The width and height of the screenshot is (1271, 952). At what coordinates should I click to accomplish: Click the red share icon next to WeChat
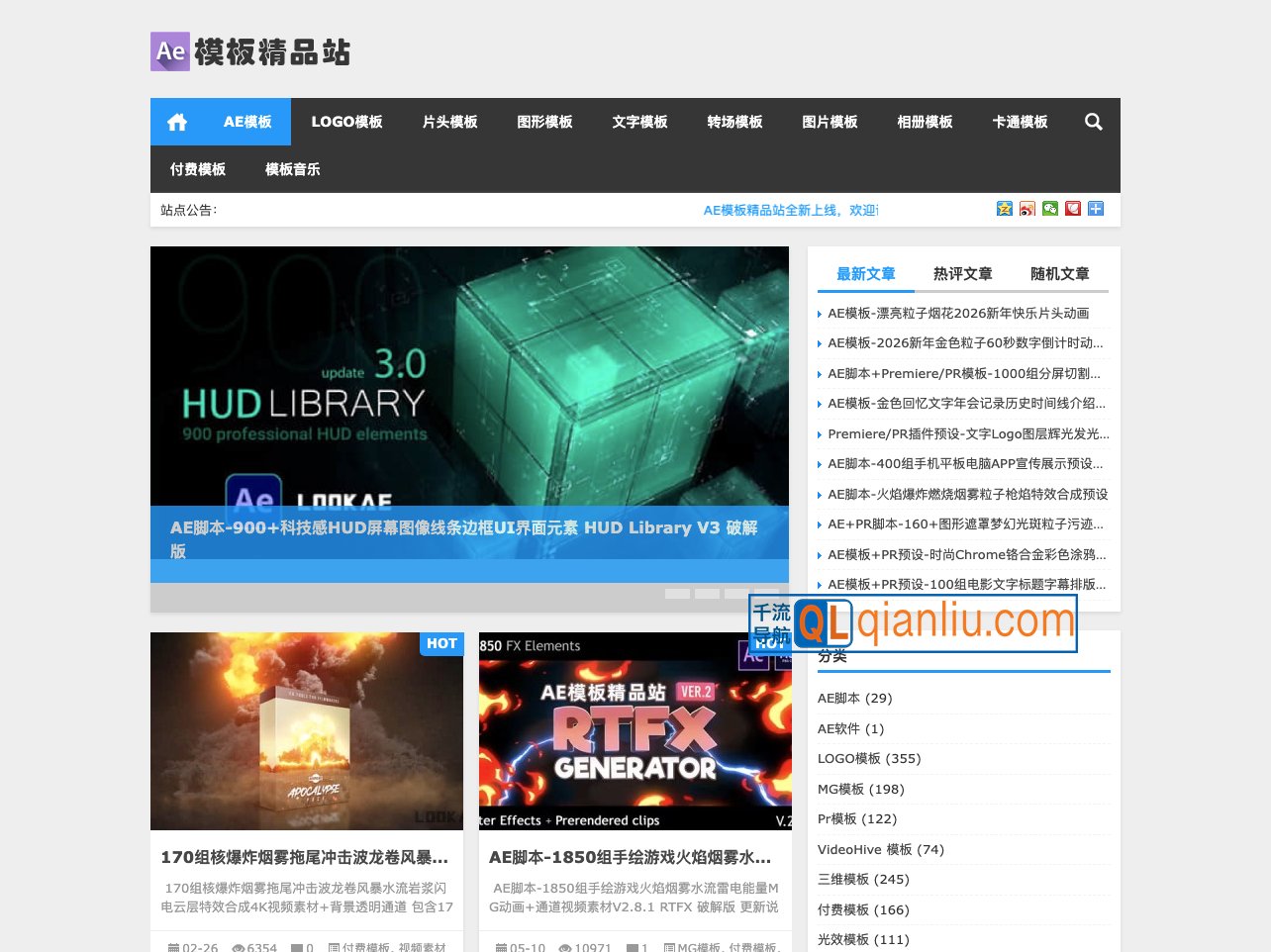pyautogui.click(x=1072, y=209)
